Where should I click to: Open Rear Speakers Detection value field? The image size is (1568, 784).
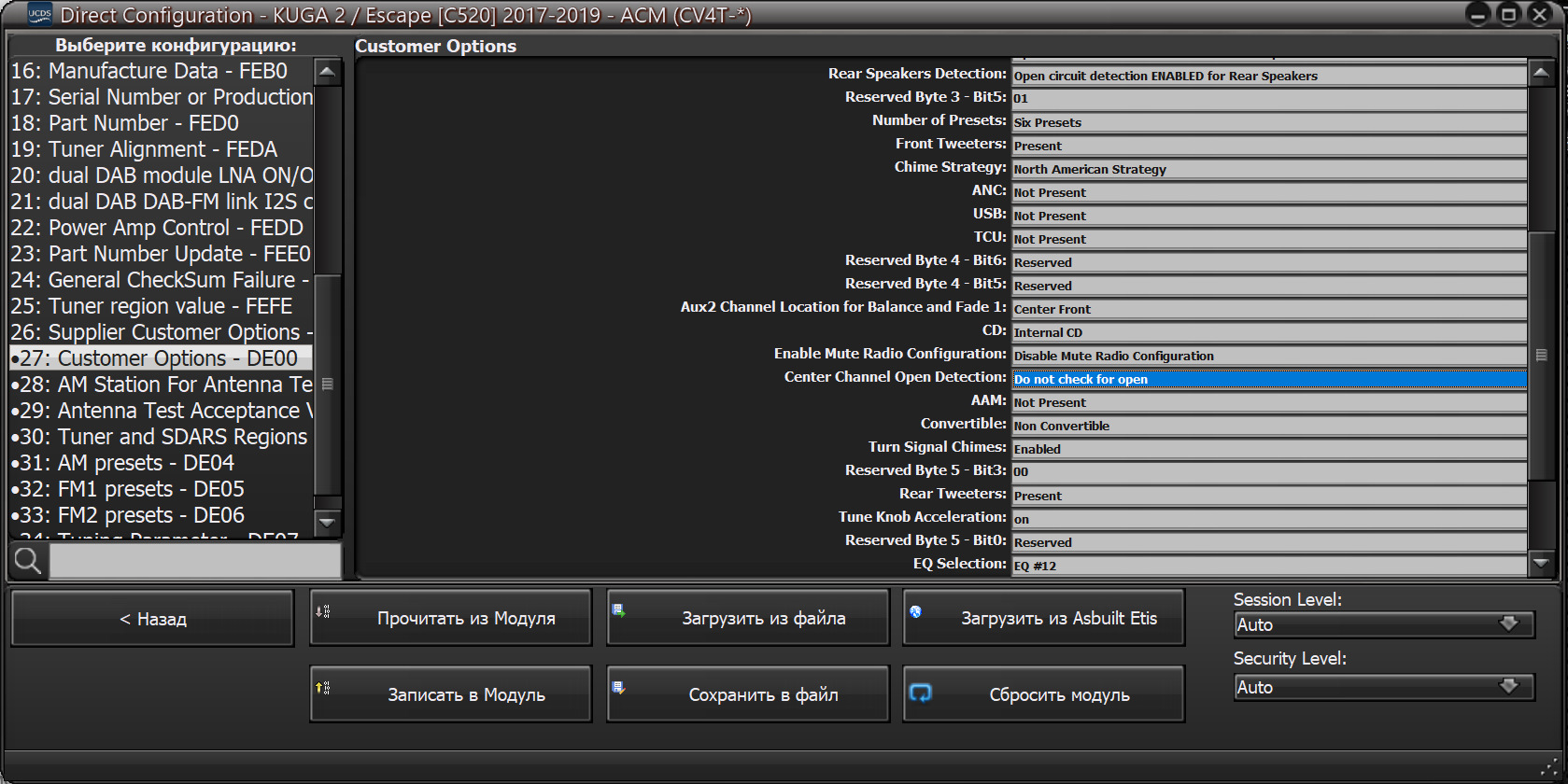click(x=1269, y=76)
